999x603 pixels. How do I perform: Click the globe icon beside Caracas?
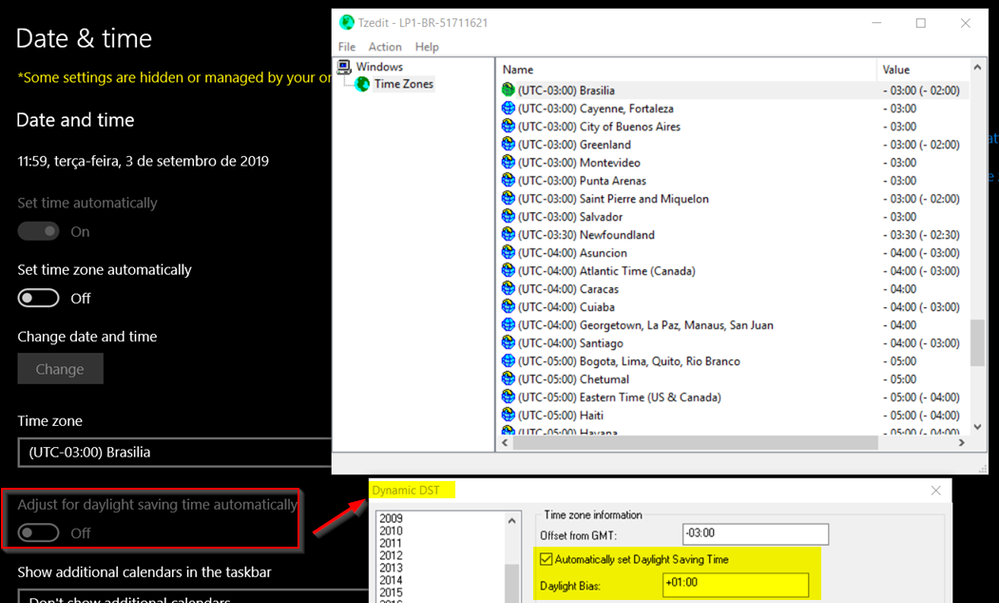[508, 289]
